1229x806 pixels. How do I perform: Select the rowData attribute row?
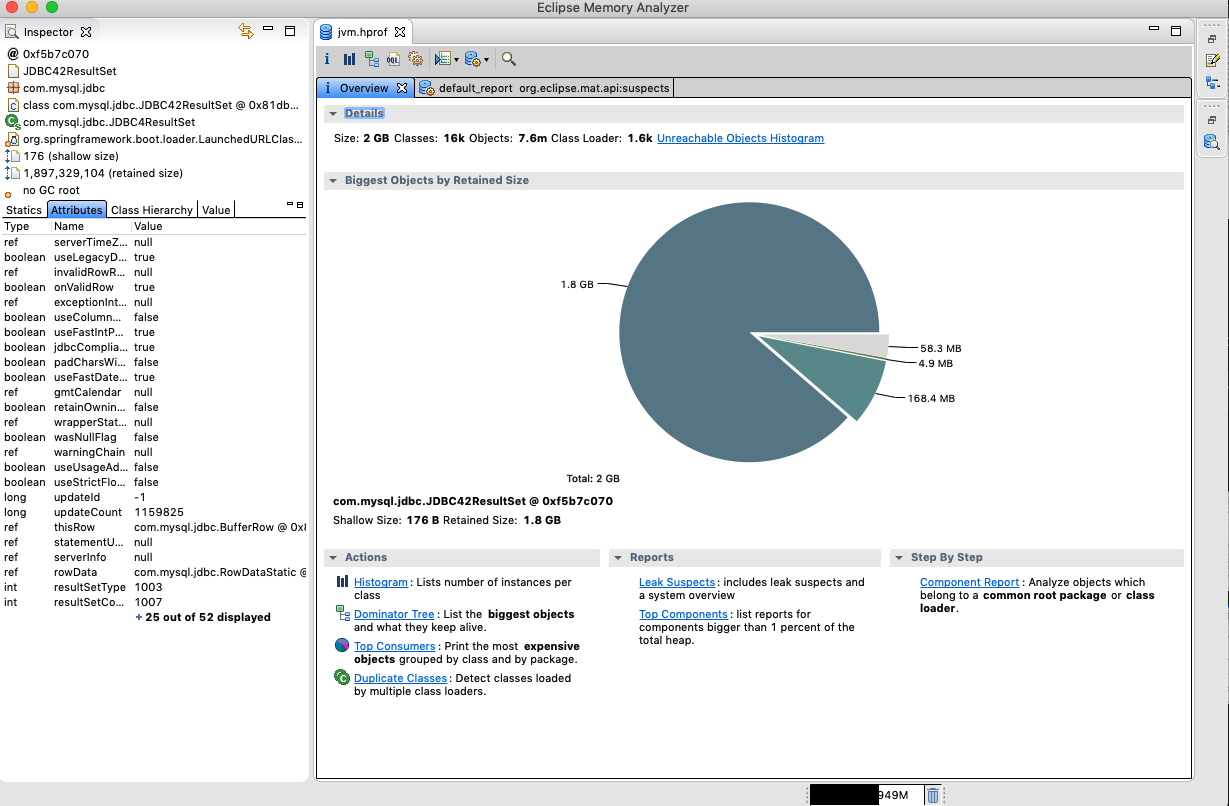pyautogui.click(x=154, y=572)
